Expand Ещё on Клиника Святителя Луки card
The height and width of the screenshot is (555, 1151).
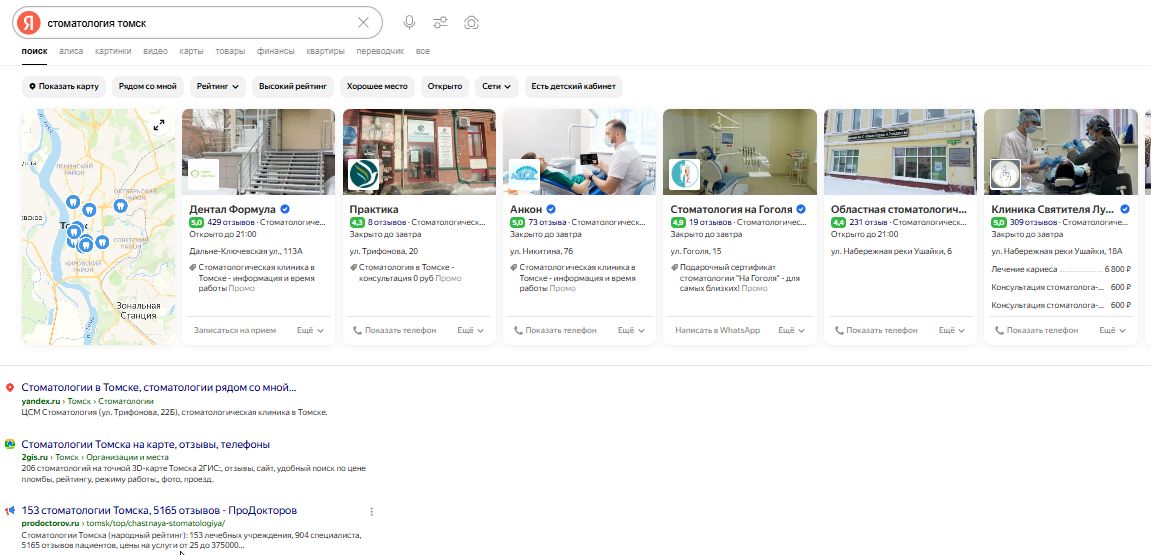[1112, 330]
